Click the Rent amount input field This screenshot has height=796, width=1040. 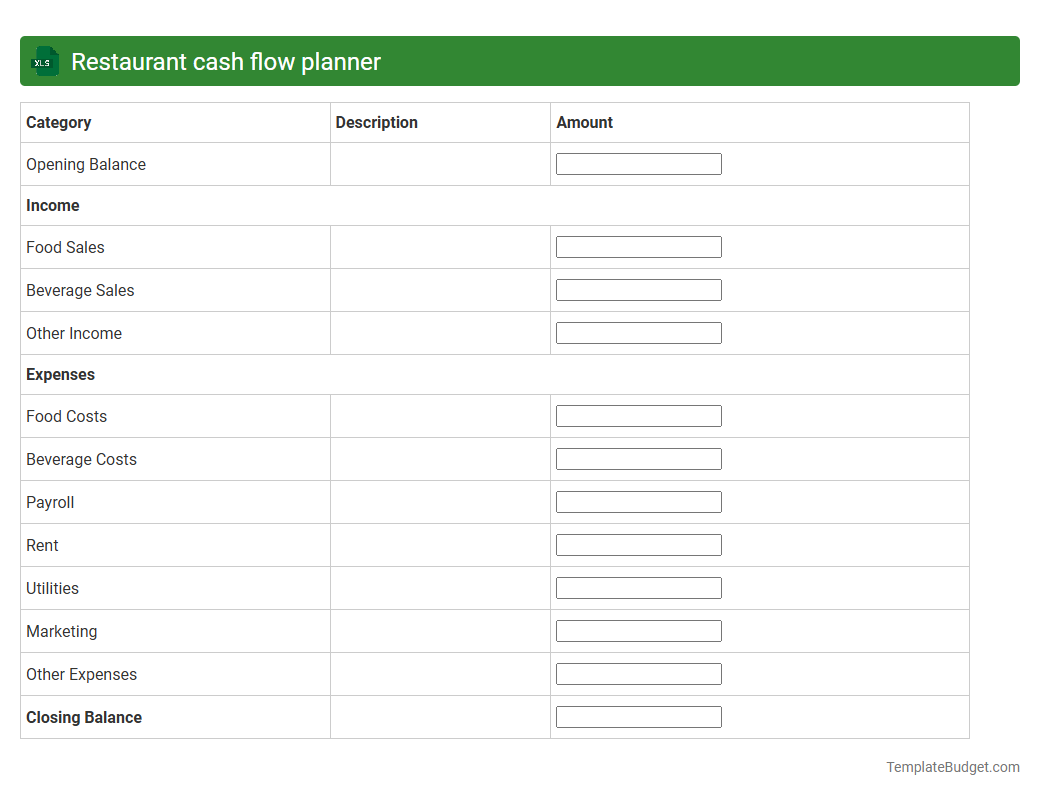pos(638,544)
